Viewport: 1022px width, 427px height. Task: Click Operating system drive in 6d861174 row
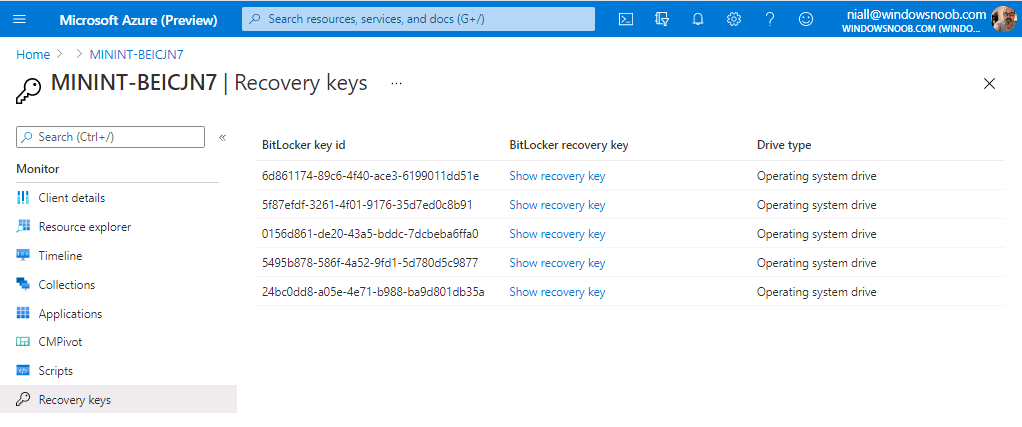(x=817, y=176)
